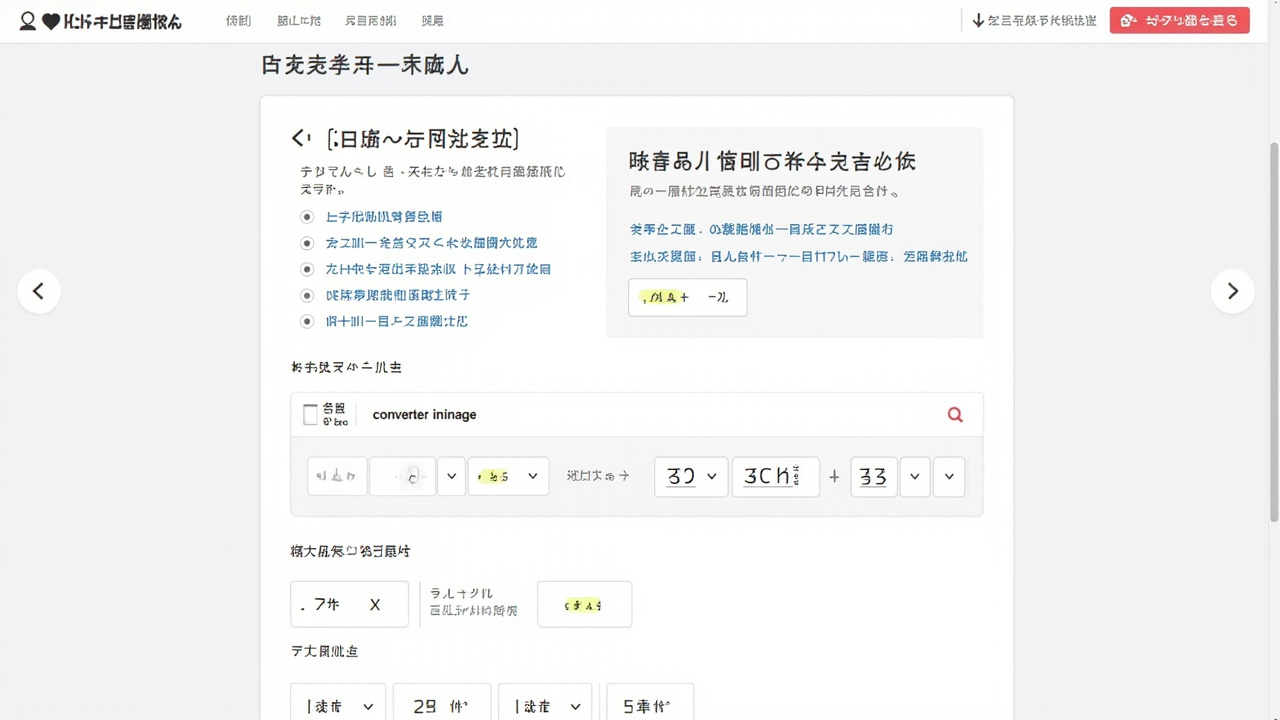Tick the checkbox left of converter ininage
The height and width of the screenshot is (720, 1280).
[310, 414]
